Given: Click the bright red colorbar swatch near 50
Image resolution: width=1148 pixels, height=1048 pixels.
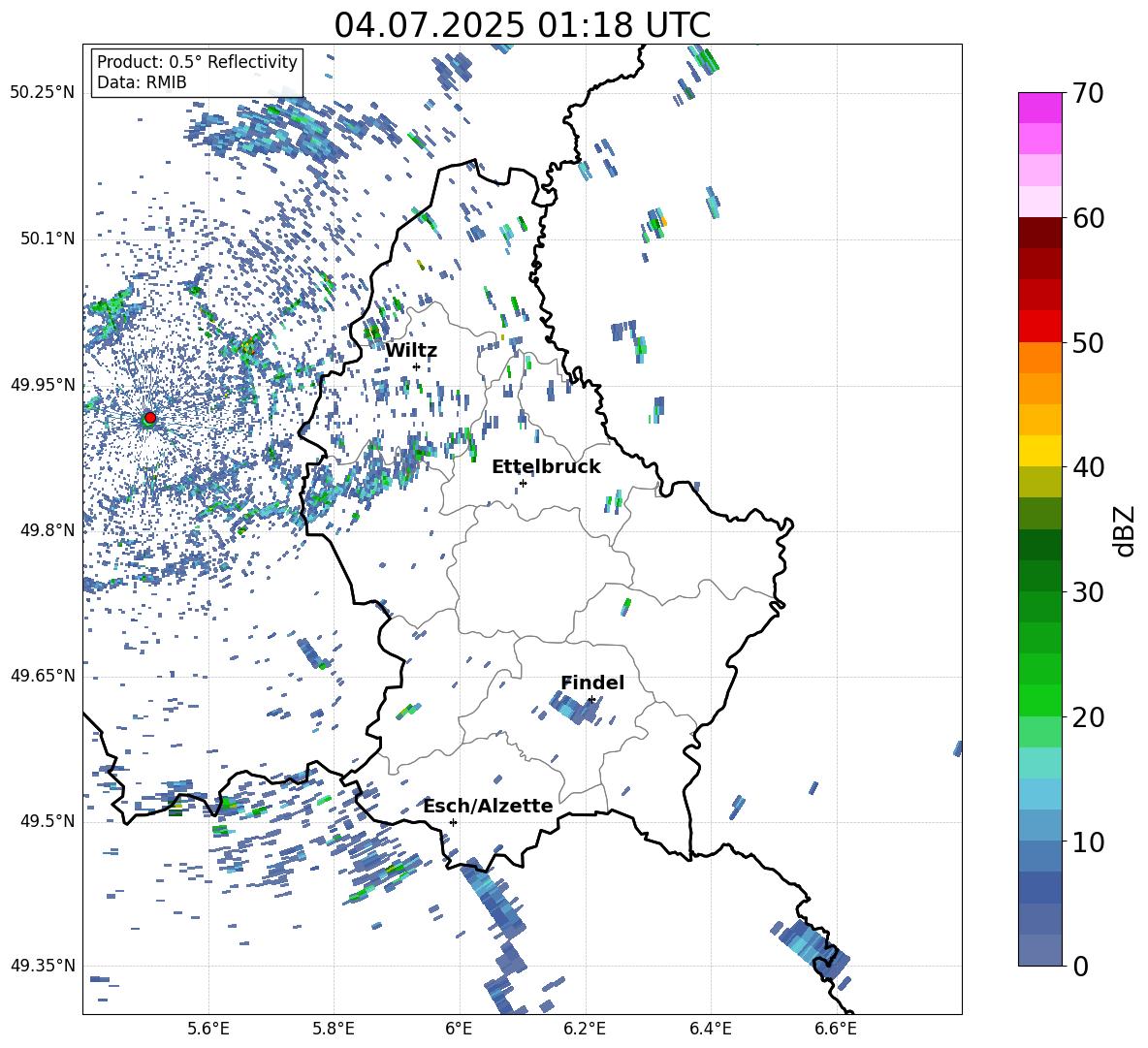Looking at the screenshot, I should coord(1039,327).
